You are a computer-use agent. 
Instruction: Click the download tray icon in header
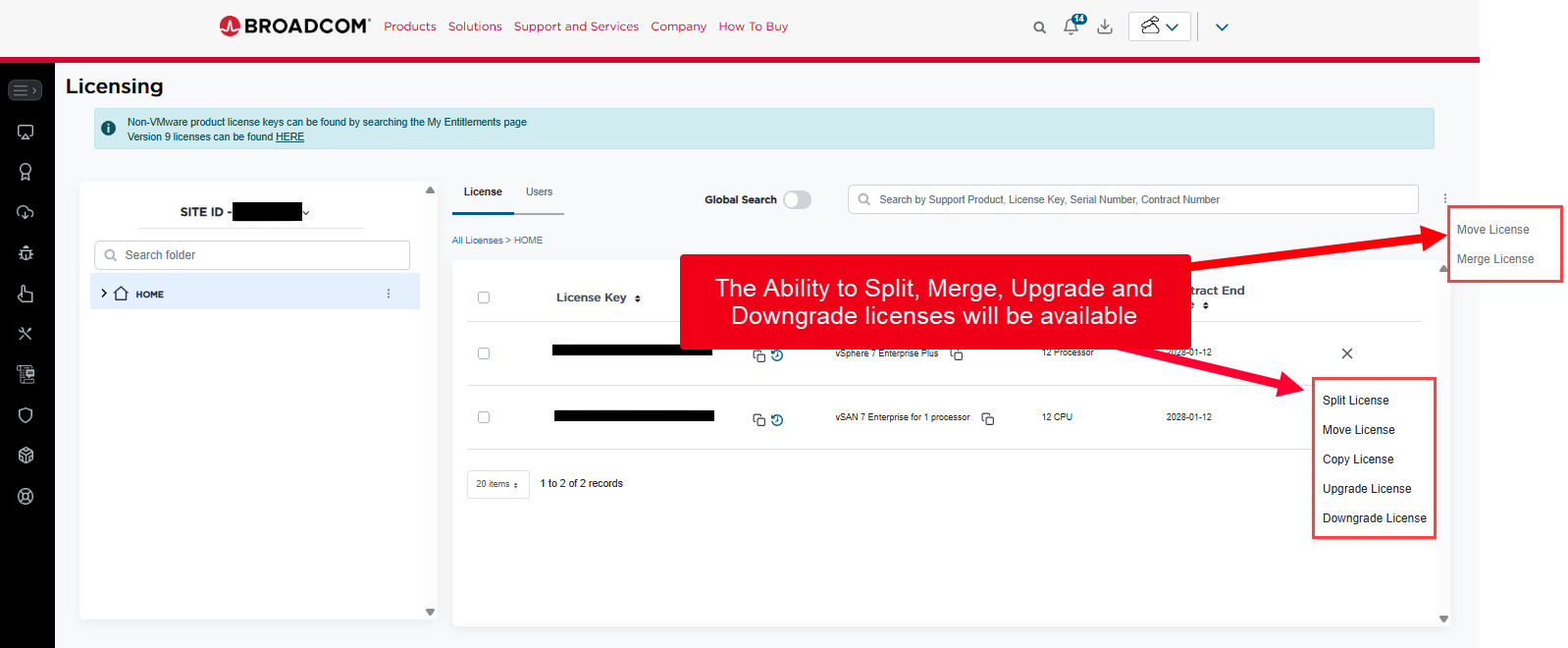pos(1105,27)
